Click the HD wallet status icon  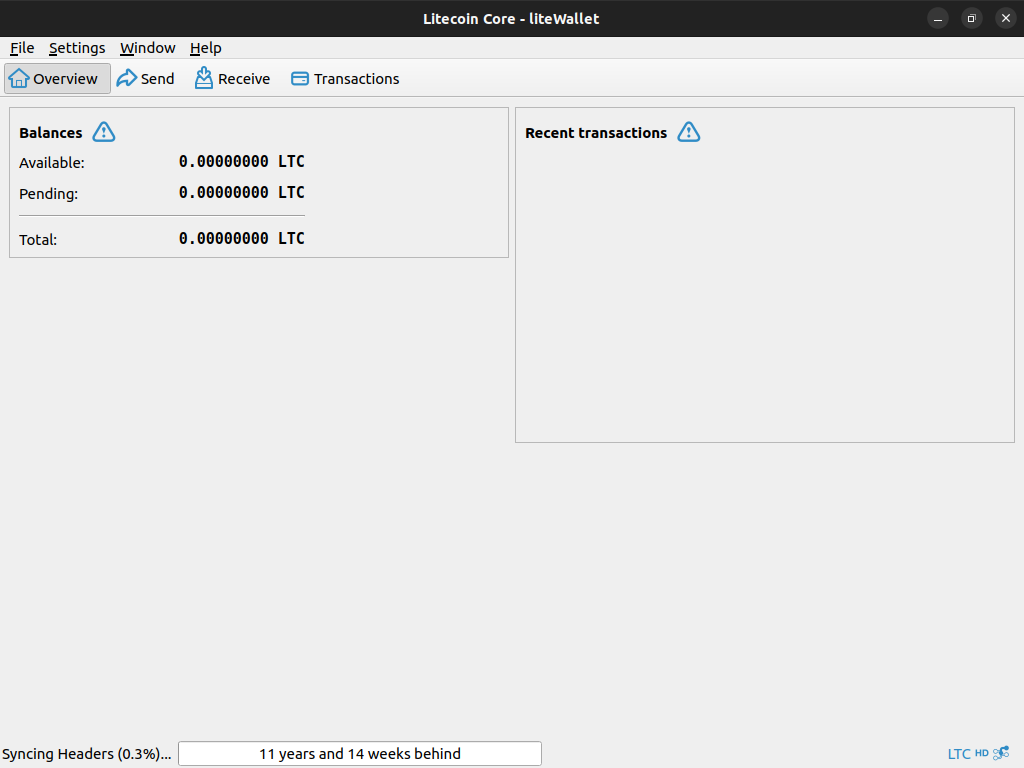[982, 753]
